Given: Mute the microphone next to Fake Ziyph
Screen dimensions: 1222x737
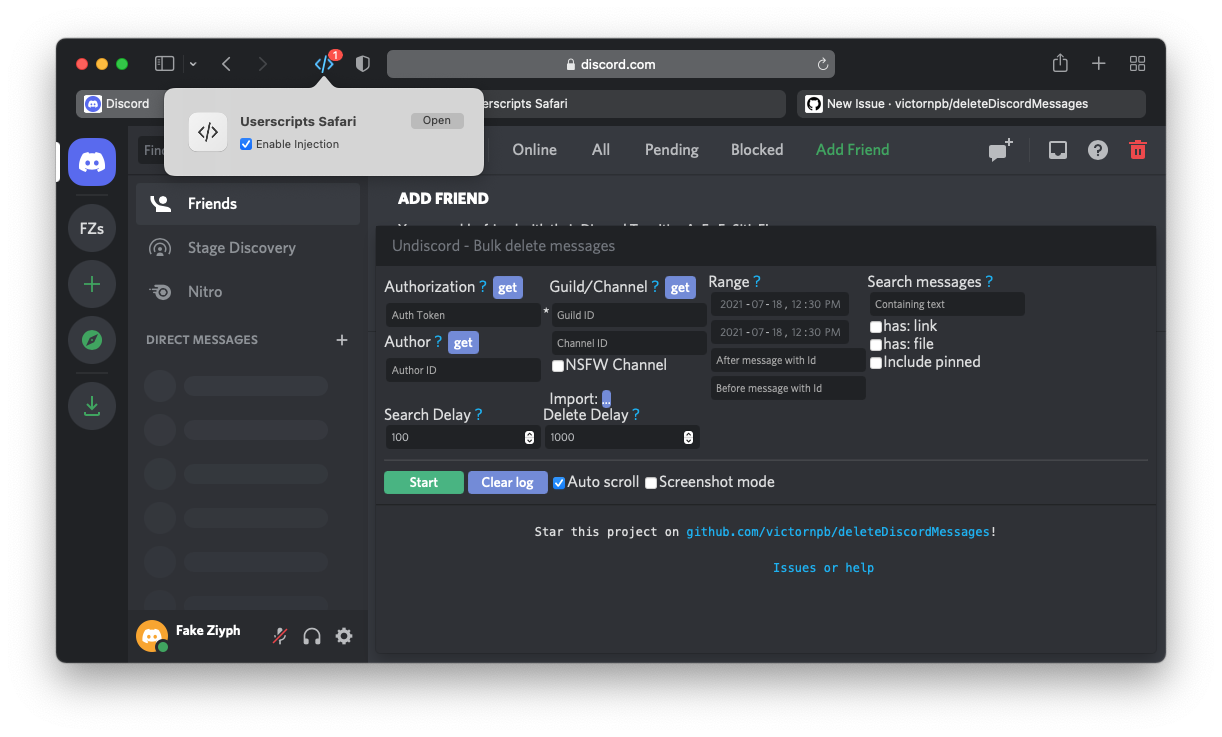Looking at the screenshot, I should coord(279,636).
